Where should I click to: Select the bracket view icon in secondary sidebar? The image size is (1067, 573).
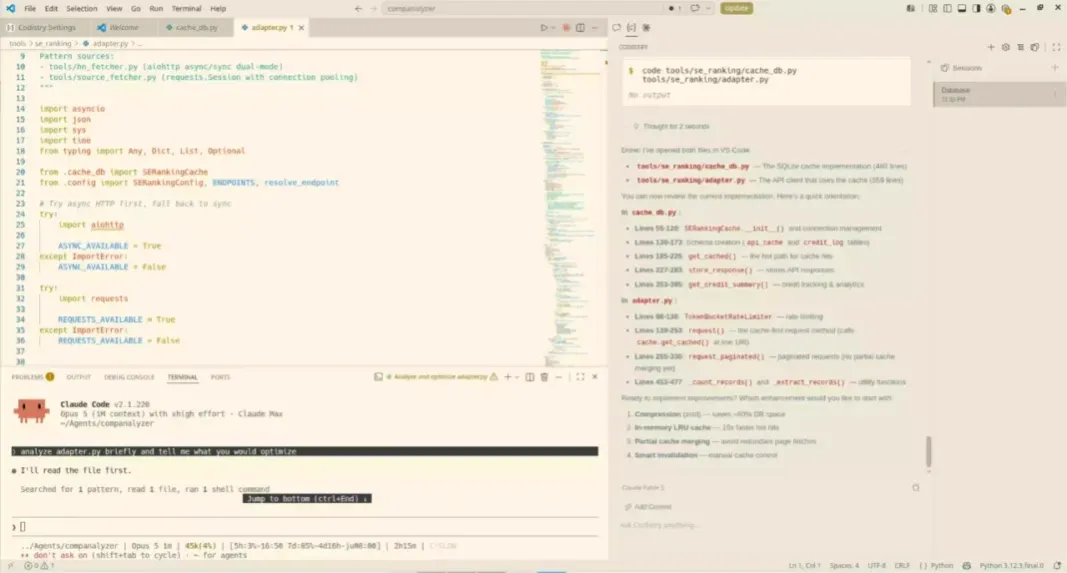[631, 28]
